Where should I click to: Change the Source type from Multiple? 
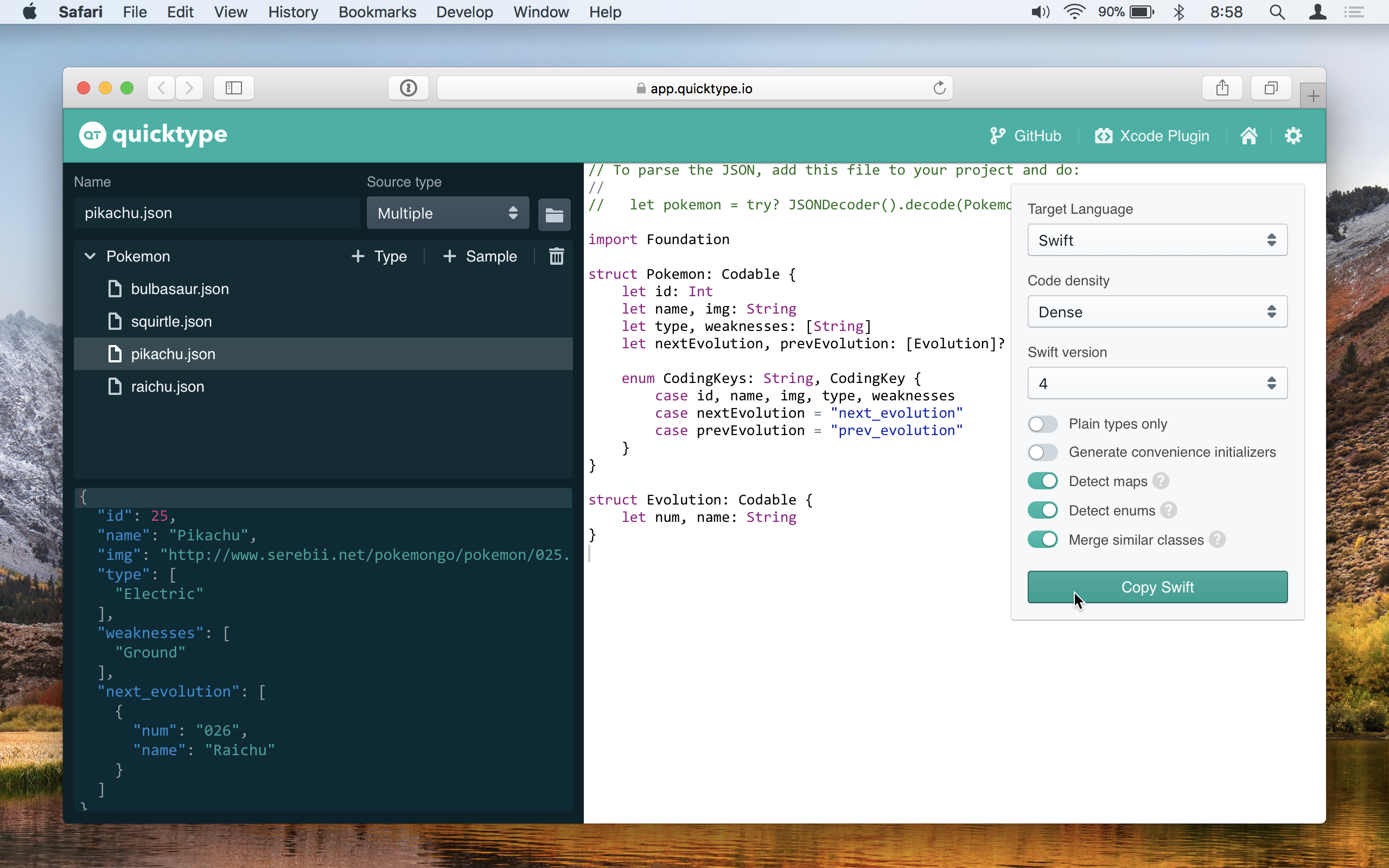[x=447, y=213]
